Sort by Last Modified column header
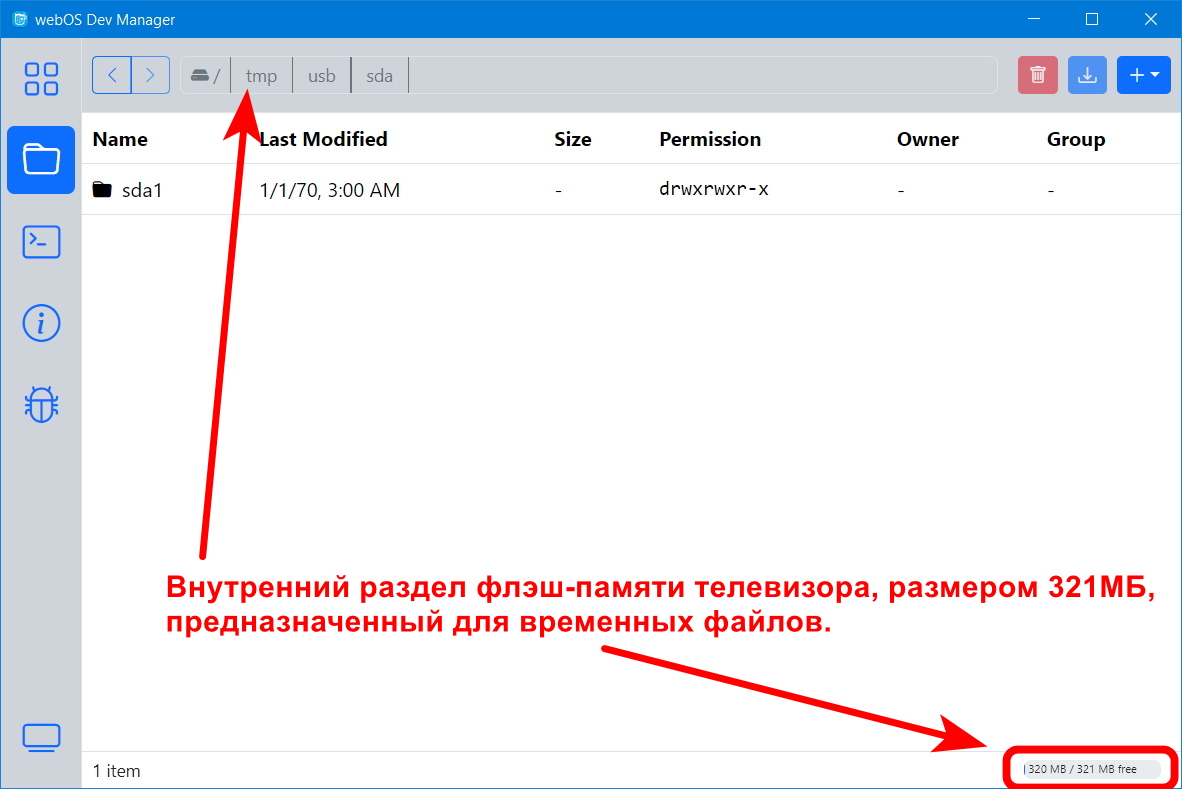The height and width of the screenshot is (789, 1182). click(x=323, y=139)
